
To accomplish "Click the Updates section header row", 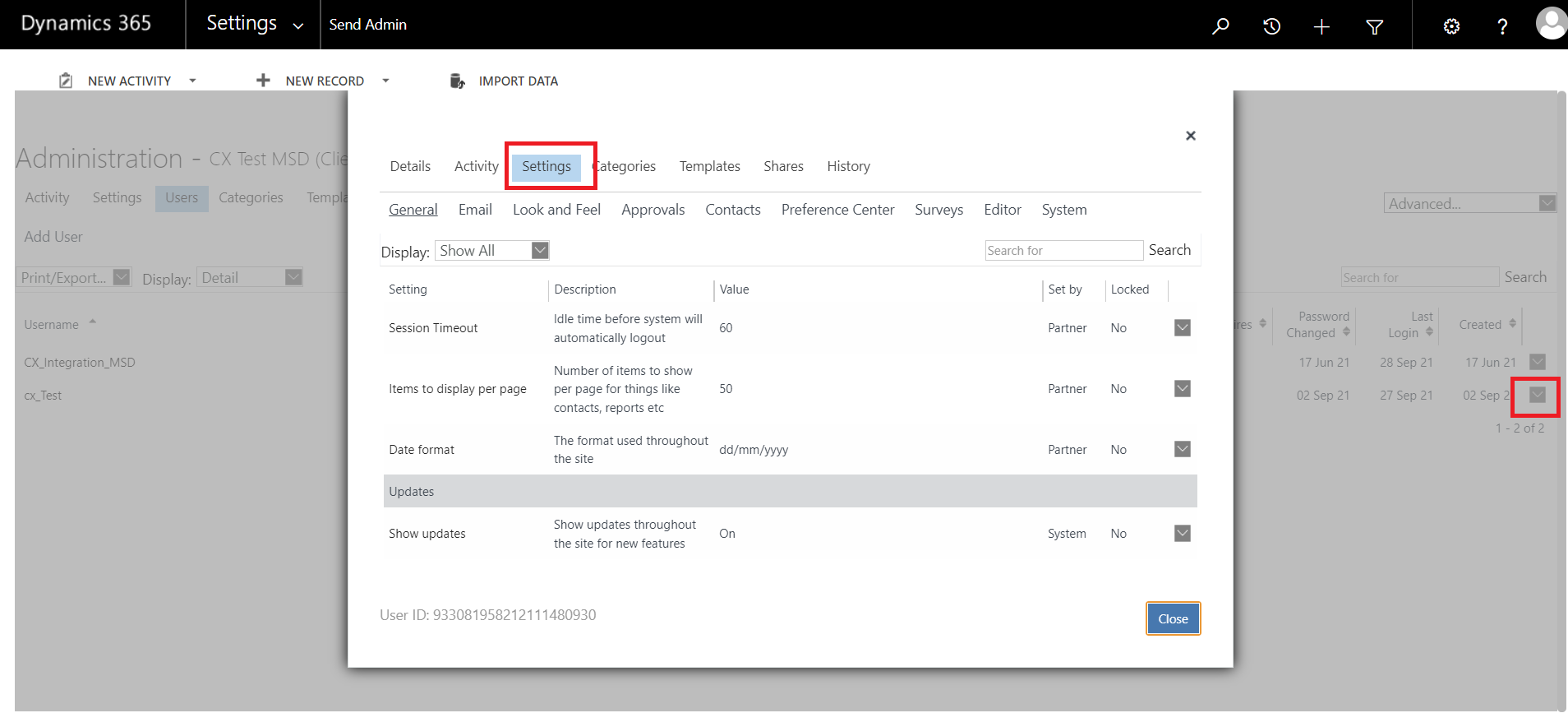I will click(x=790, y=491).
